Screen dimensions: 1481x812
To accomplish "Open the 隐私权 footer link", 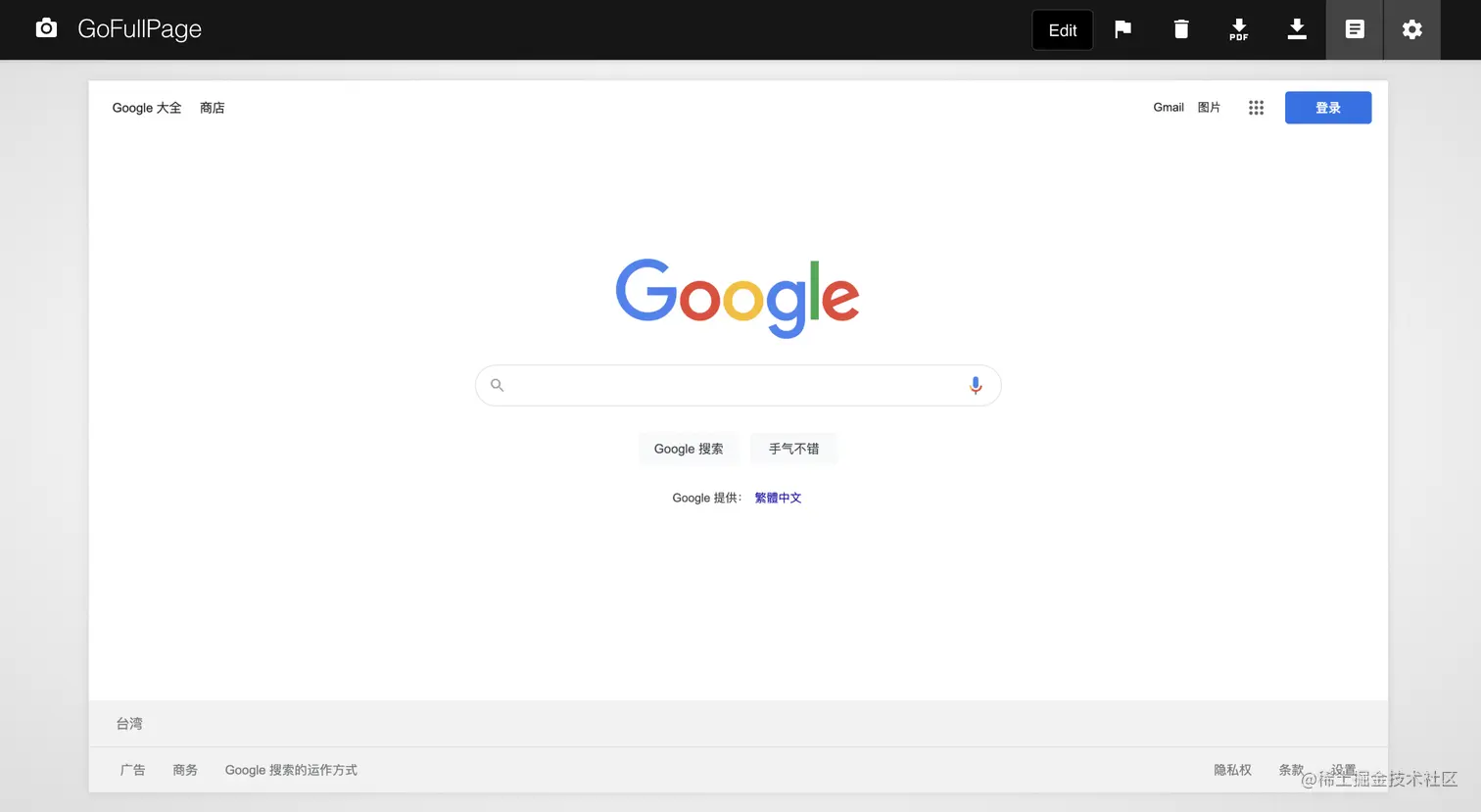I will click(x=1232, y=770).
